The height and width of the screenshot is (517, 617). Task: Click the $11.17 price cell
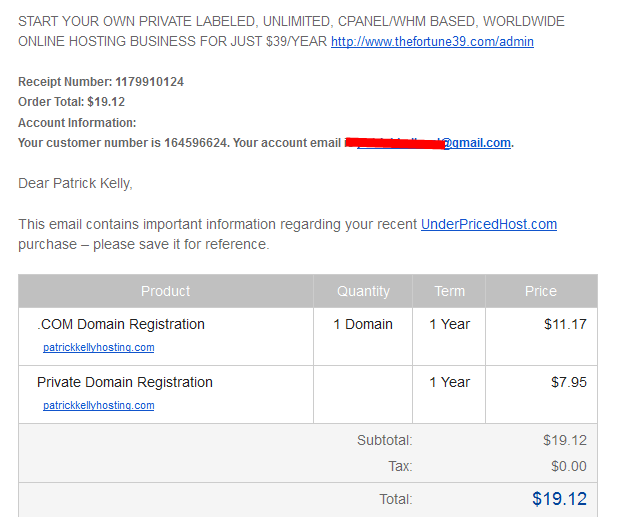565,324
